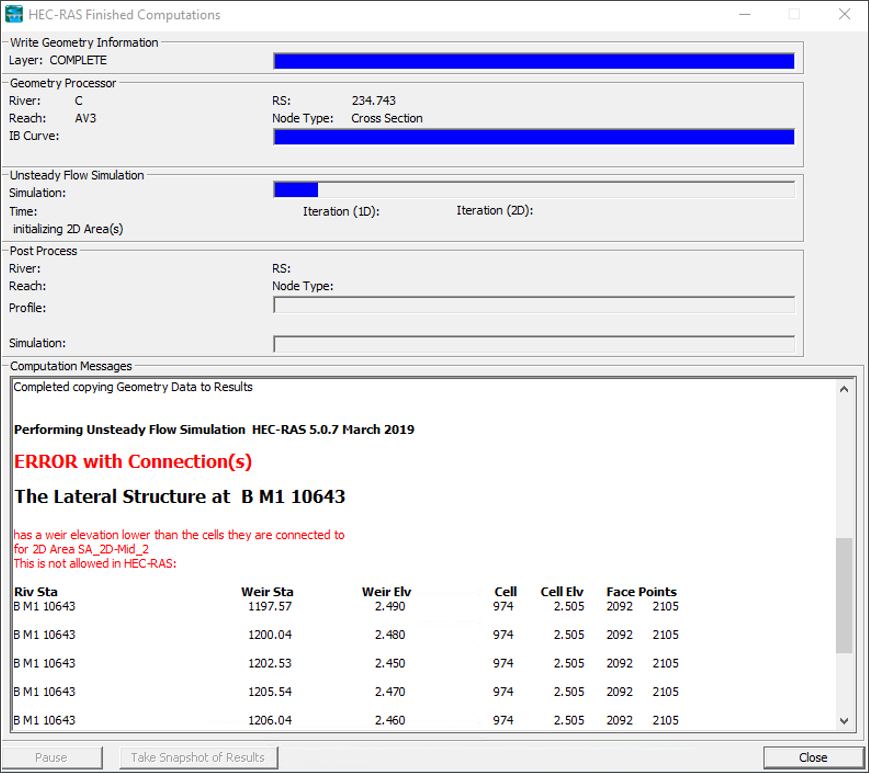This screenshot has width=869, height=773.
Task: Close the window using the title bar X
Action: (x=843, y=15)
